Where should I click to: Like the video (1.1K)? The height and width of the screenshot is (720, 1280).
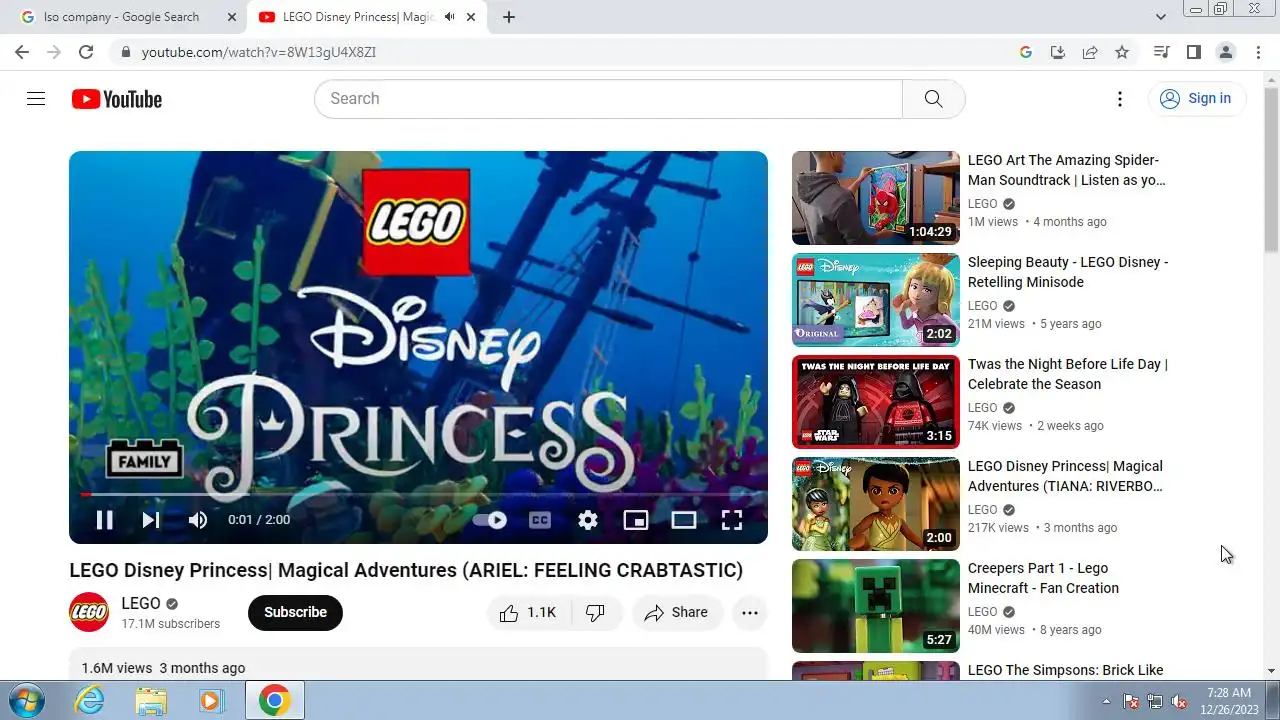pyautogui.click(x=529, y=613)
